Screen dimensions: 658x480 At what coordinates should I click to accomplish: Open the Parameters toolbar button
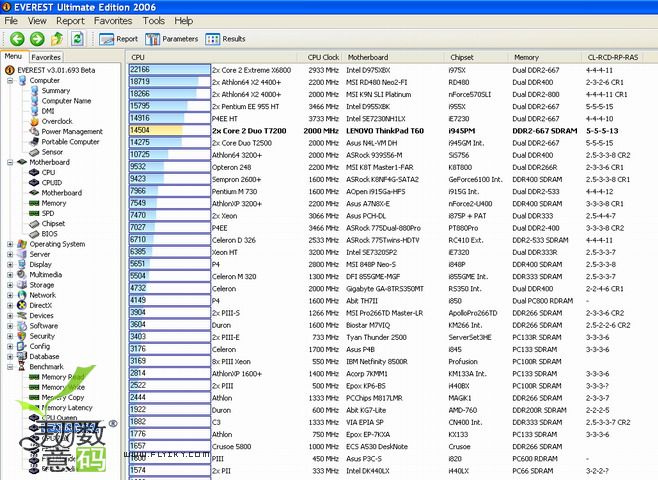point(172,39)
